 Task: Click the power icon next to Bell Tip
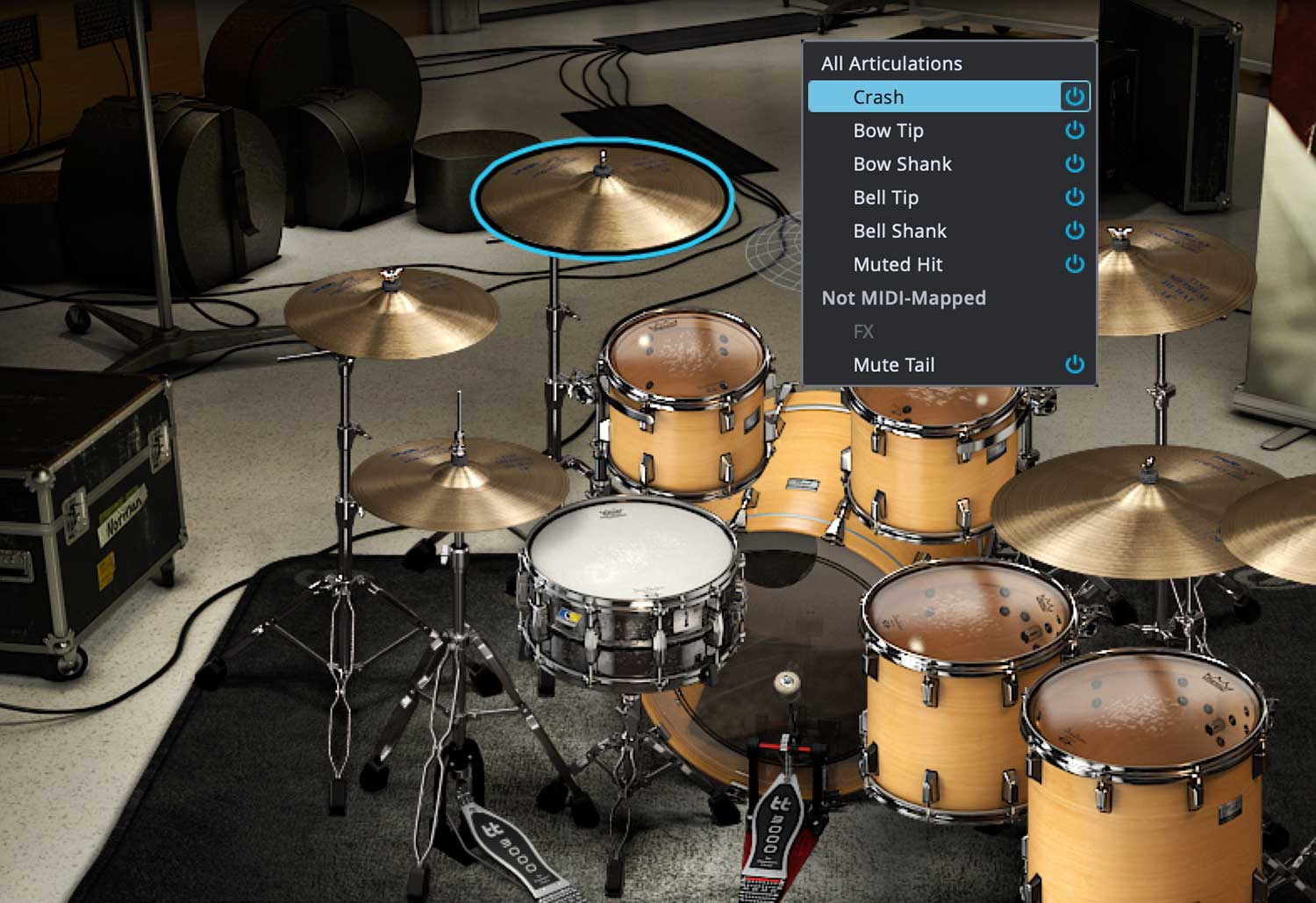1074,197
